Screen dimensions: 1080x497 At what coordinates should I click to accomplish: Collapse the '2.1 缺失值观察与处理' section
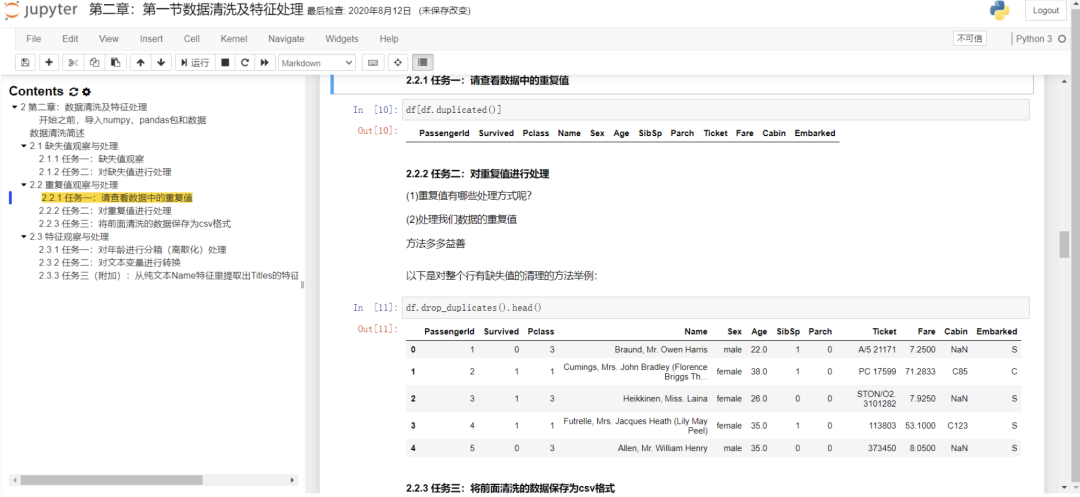23,146
